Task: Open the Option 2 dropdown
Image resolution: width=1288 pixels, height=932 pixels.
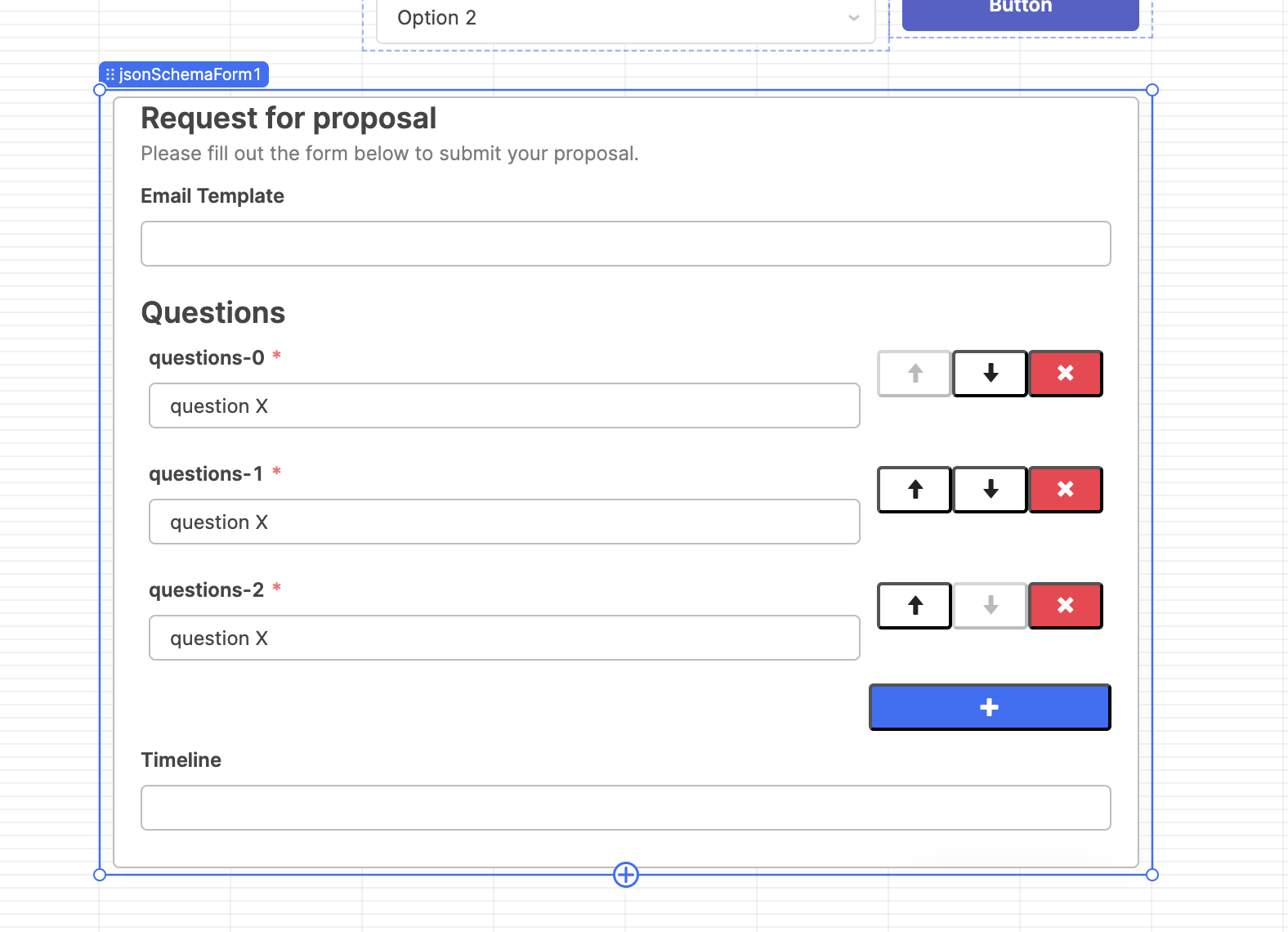Action: coord(626,18)
